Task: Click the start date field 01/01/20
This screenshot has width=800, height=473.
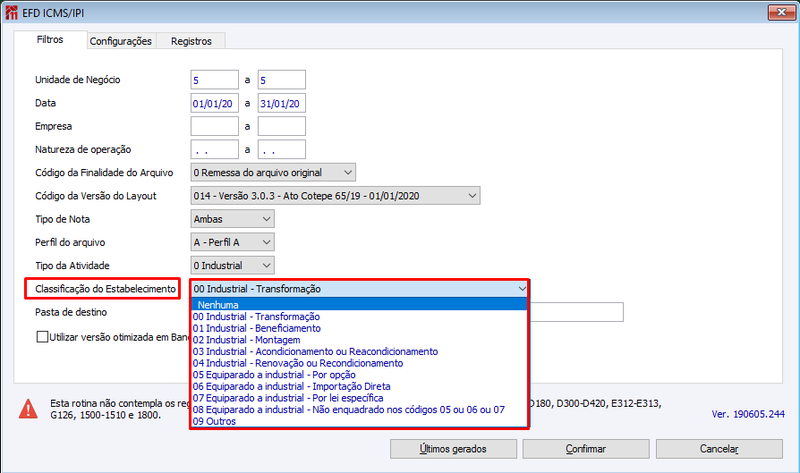Action: 215,103
